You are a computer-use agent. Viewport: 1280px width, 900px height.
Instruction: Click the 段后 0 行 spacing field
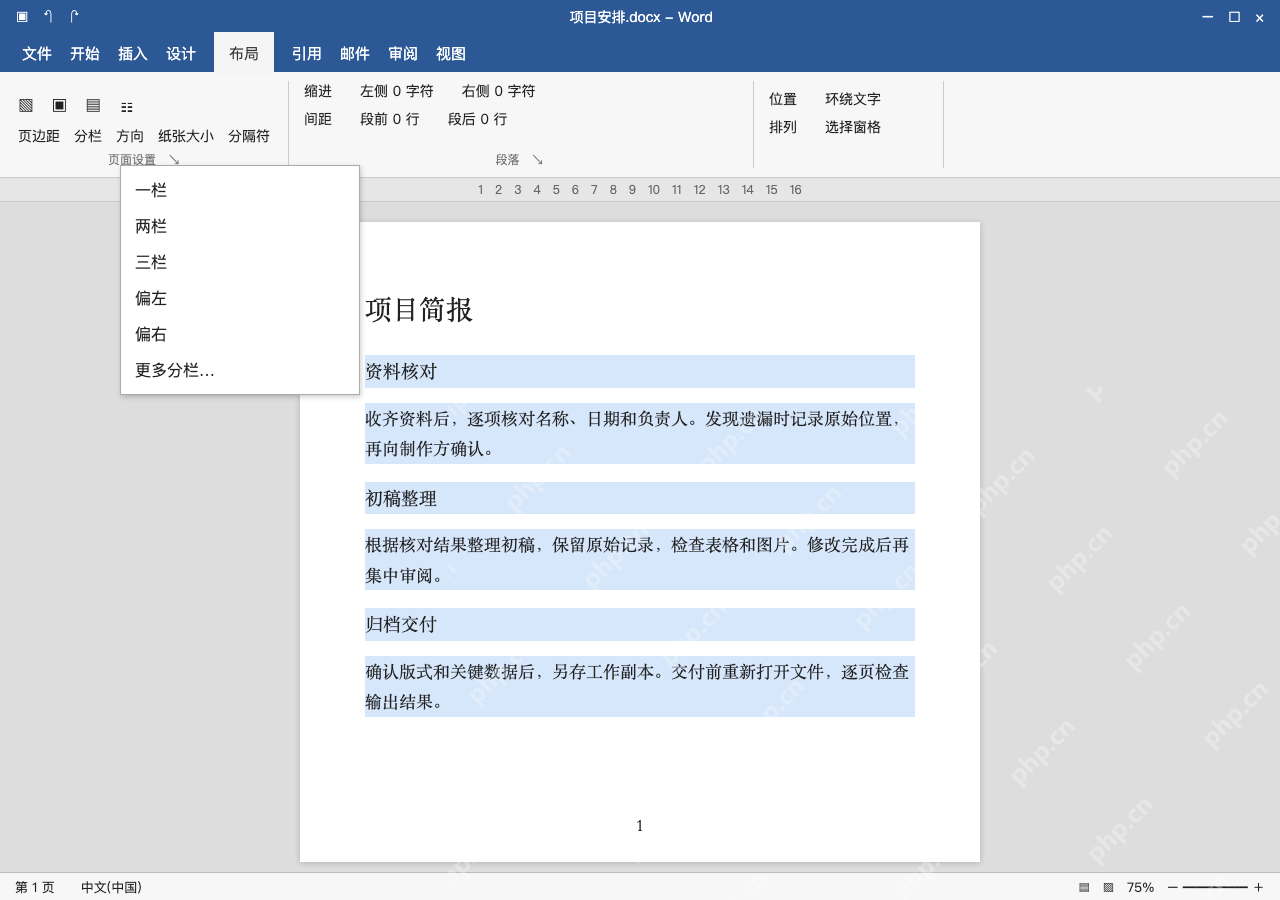[x=478, y=119]
